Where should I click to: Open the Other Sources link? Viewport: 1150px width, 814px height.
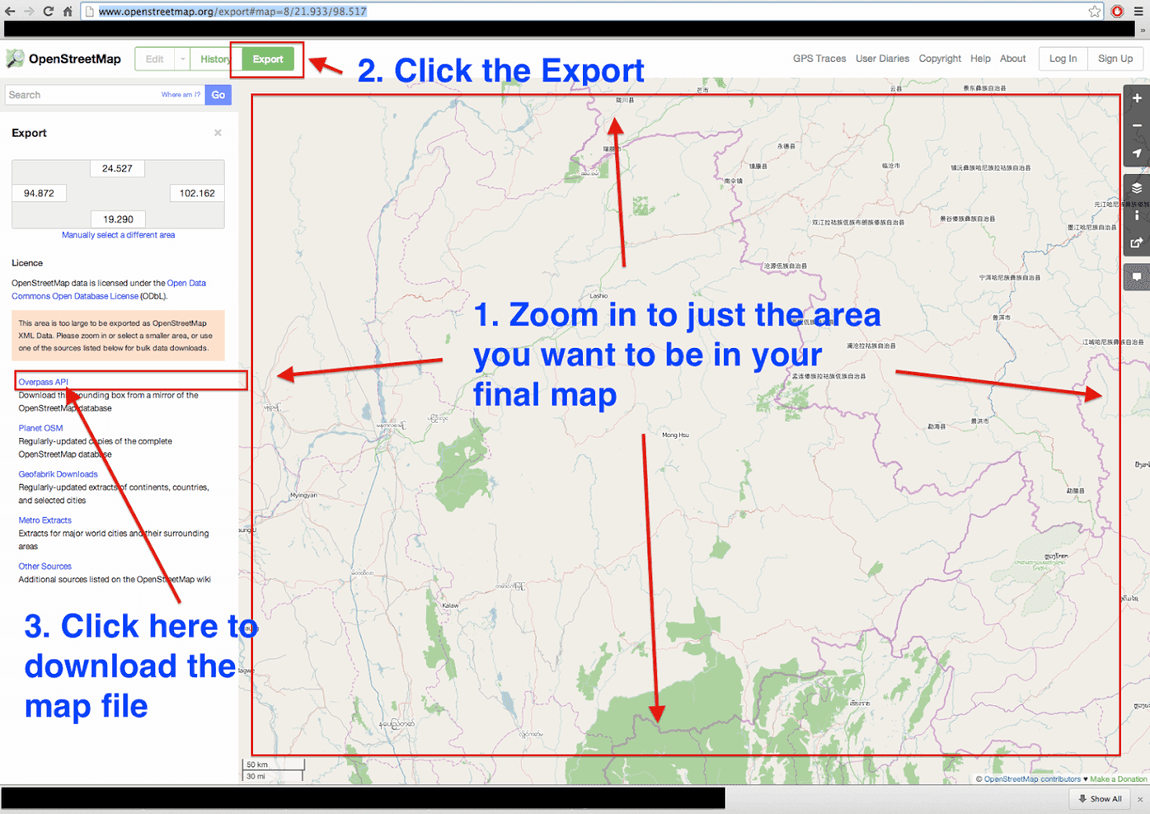(x=45, y=567)
